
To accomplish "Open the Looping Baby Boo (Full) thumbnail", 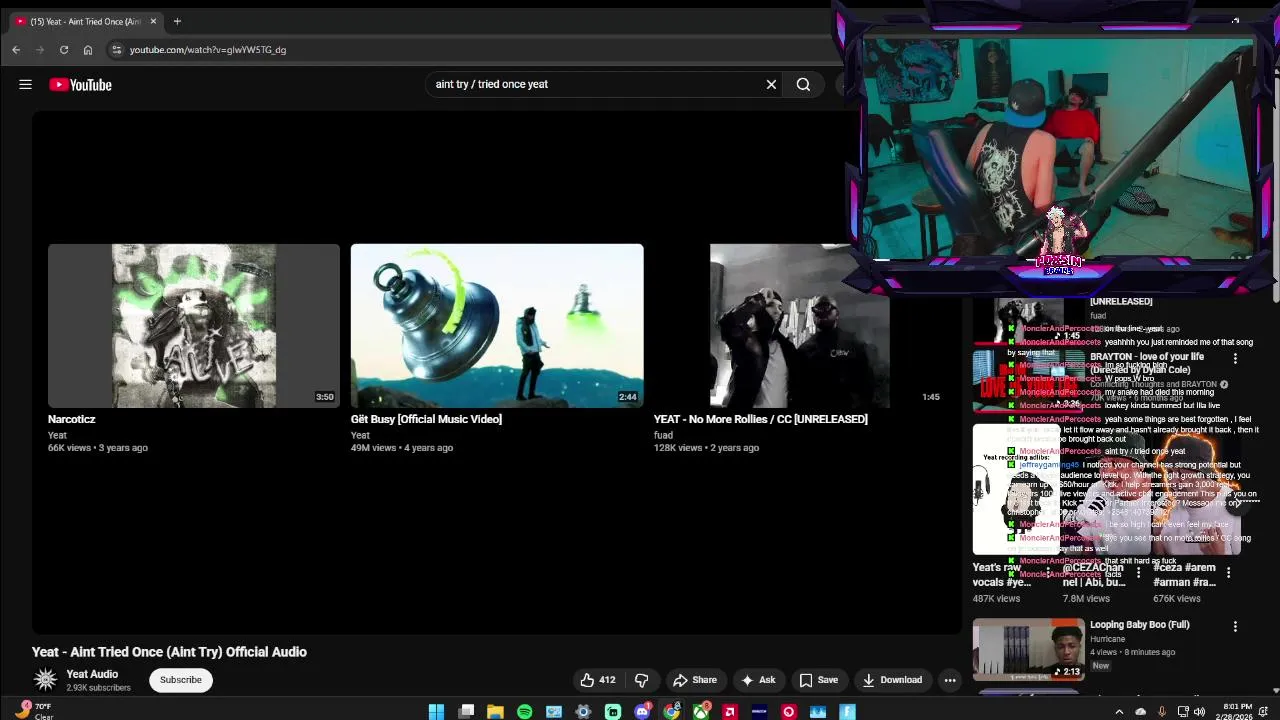I will [1029, 649].
